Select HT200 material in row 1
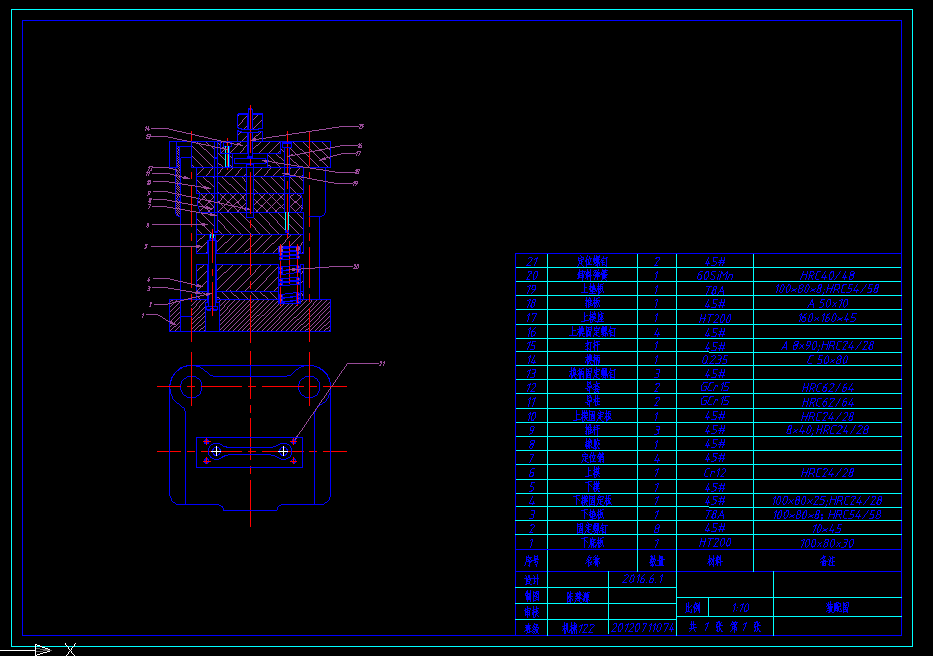Screen dimensions: 933x656 point(715,543)
